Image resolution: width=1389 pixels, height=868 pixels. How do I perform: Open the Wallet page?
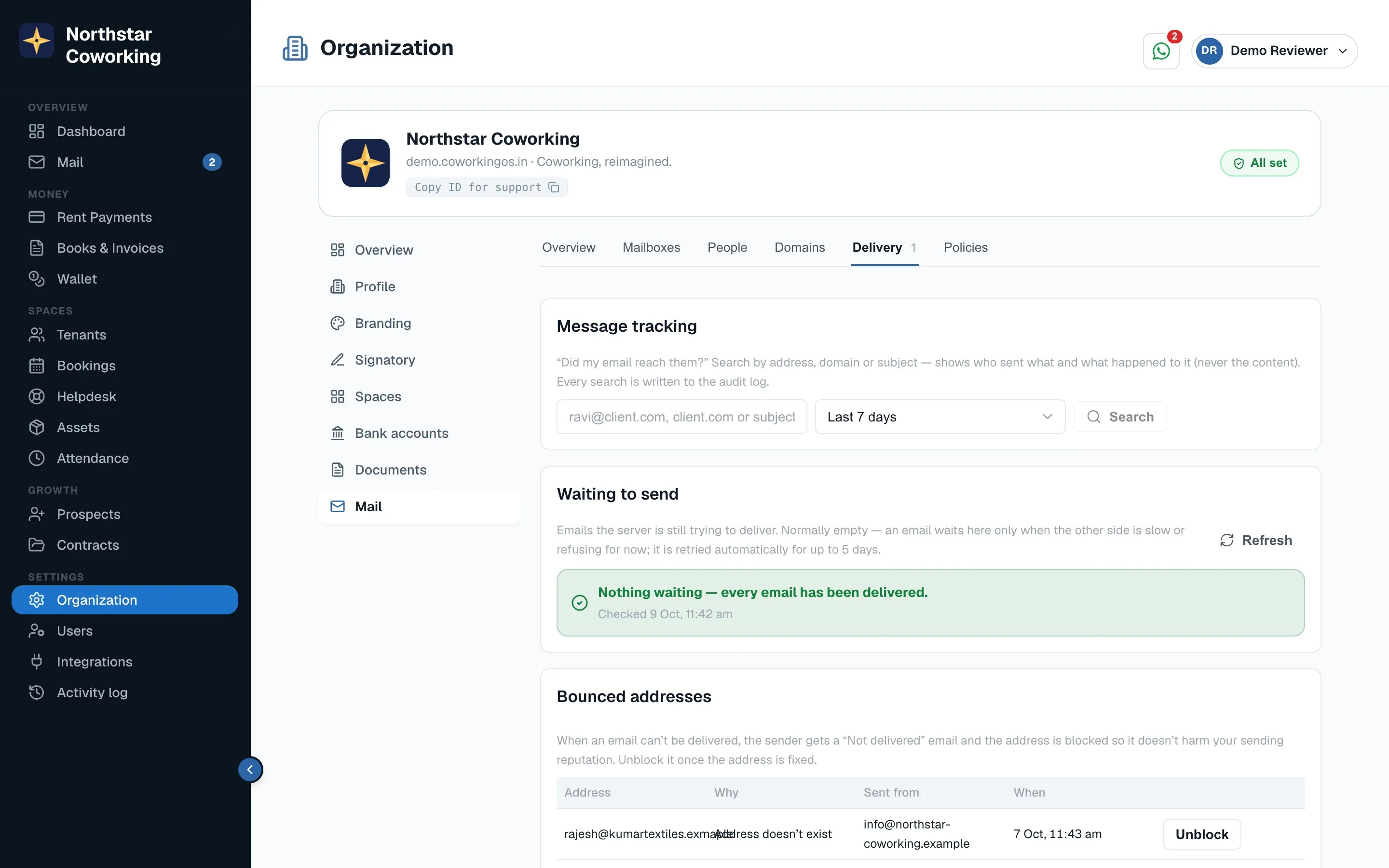point(124,279)
